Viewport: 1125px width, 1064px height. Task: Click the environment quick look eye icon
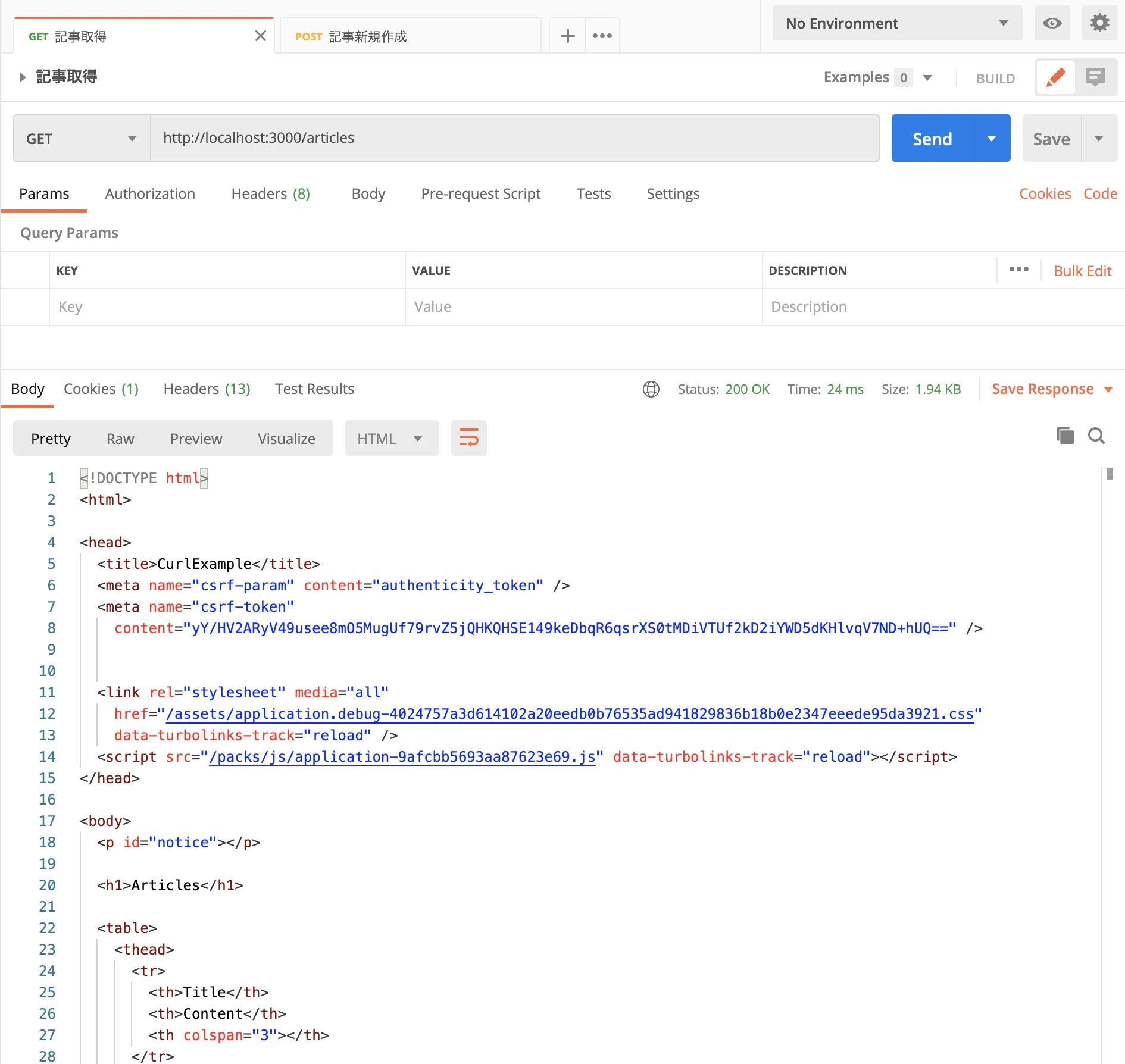pyautogui.click(x=1052, y=23)
